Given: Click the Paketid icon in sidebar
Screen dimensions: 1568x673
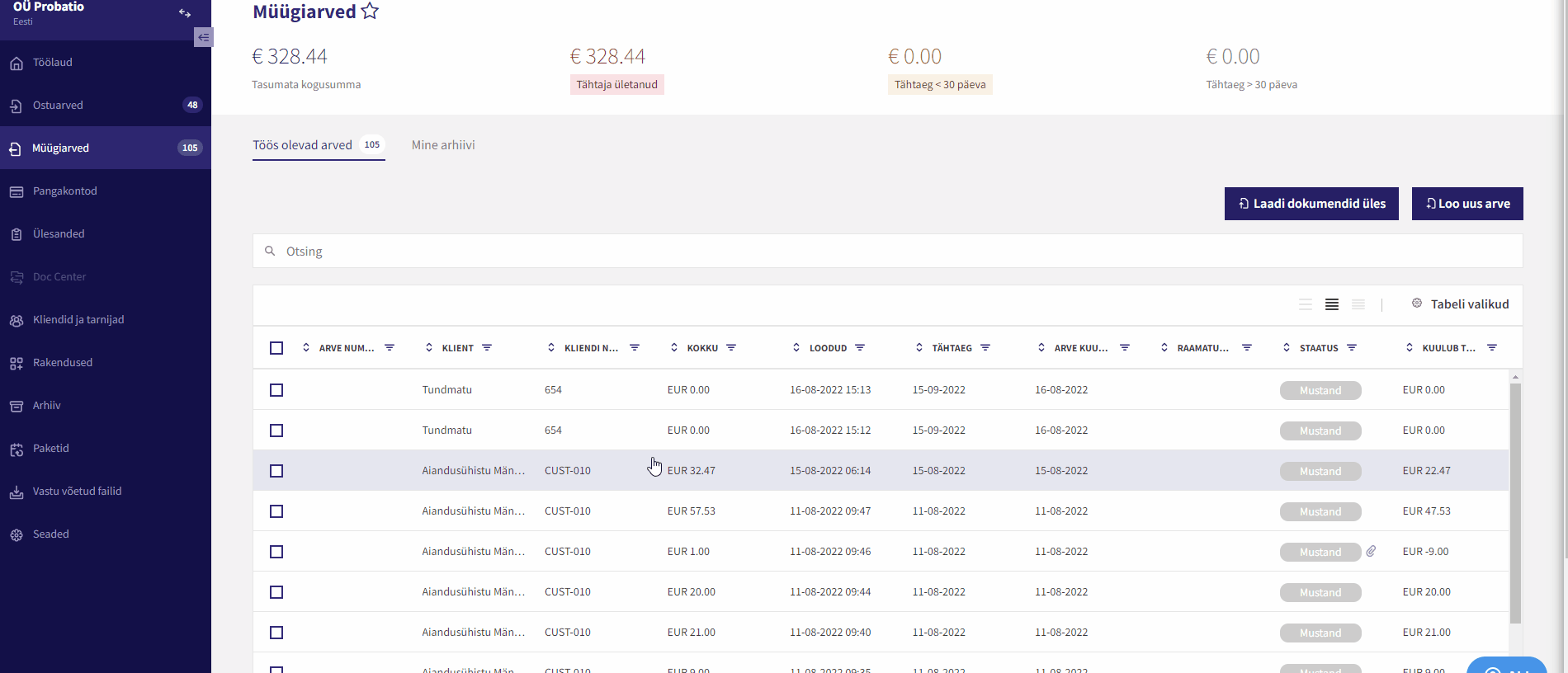Looking at the screenshot, I should [17, 449].
